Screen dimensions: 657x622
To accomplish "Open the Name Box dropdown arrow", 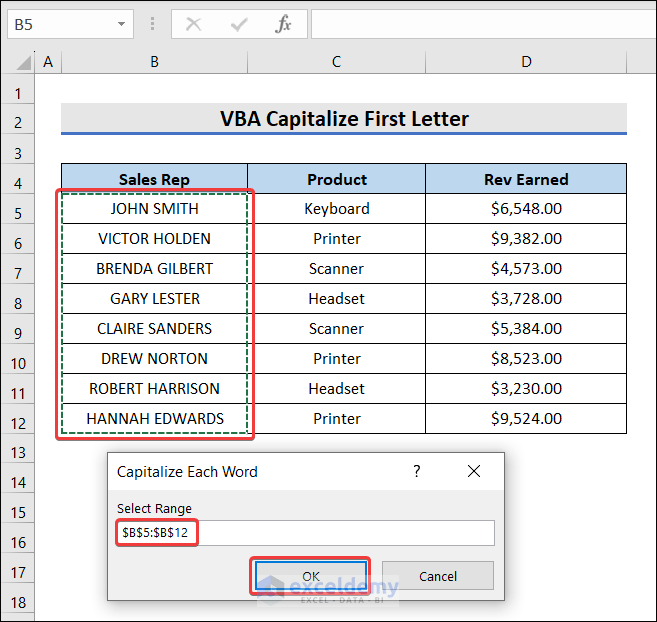I will click(x=122, y=24).
